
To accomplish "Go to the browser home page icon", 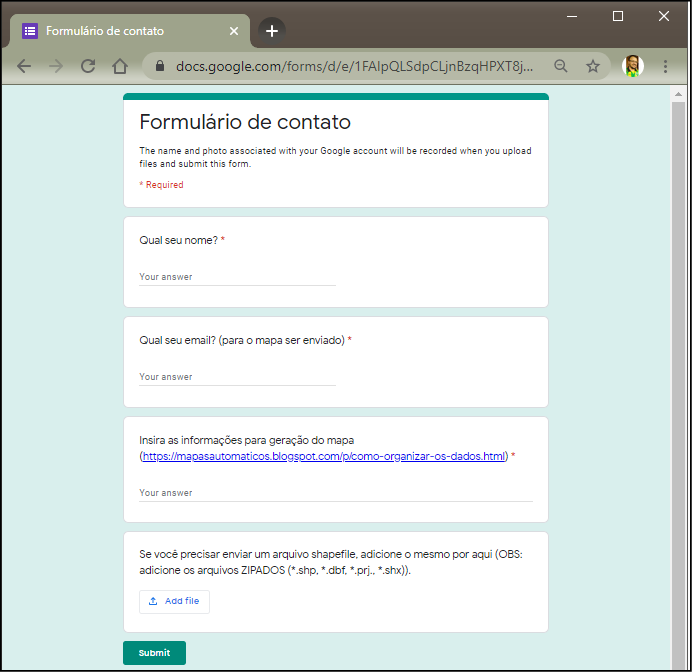I will coord(120,66).
